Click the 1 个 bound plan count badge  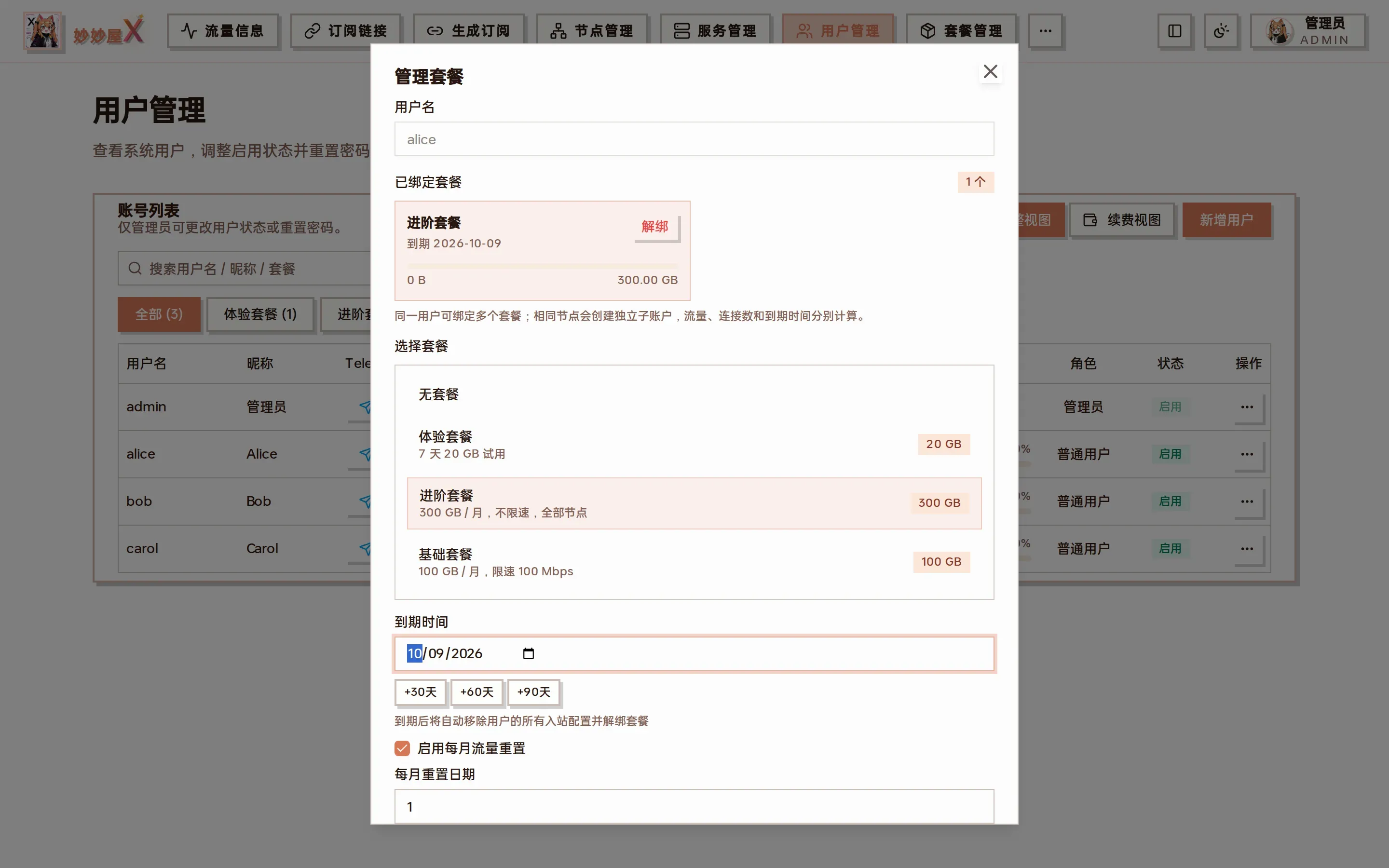click(975, 183)
